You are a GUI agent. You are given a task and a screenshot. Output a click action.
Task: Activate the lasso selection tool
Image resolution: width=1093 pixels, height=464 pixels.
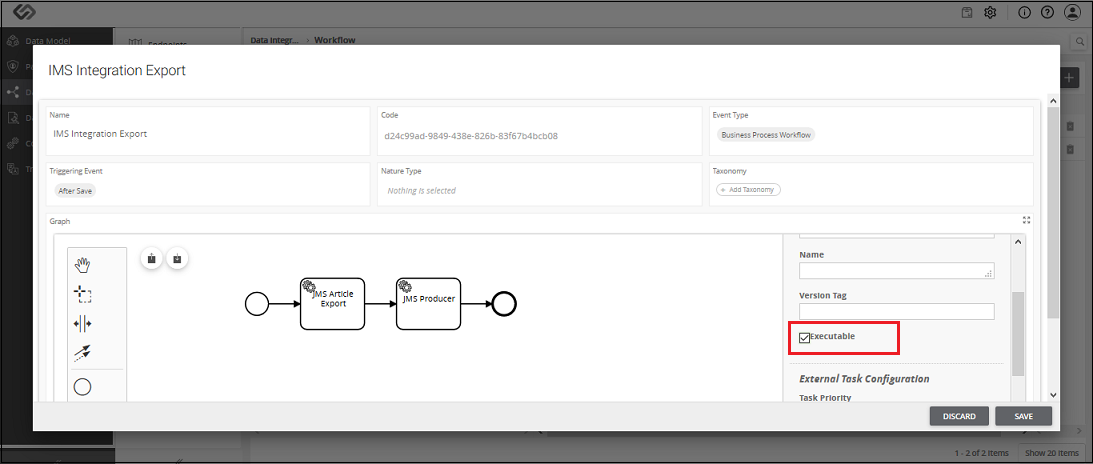(x=83, y=295)
